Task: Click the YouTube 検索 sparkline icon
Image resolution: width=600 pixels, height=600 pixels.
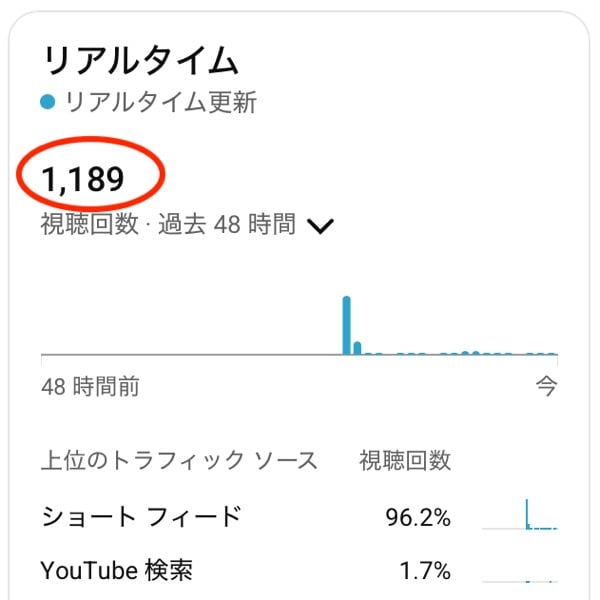Action: [519, 571]
